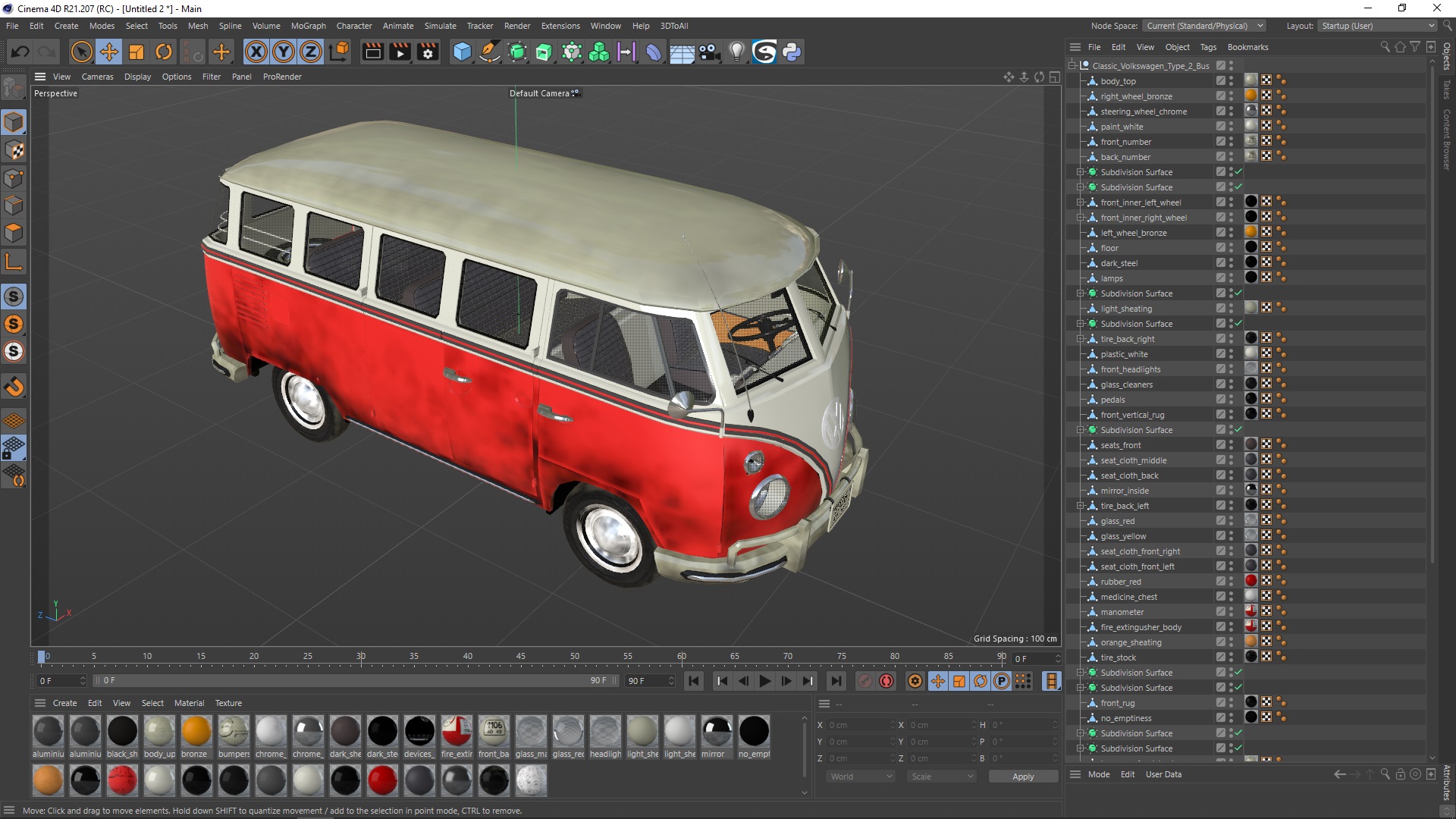Image resolution: width=1456 pixels, height=819 pixels.
Task: Open the Simulate menu
Action: pos(440,26)
